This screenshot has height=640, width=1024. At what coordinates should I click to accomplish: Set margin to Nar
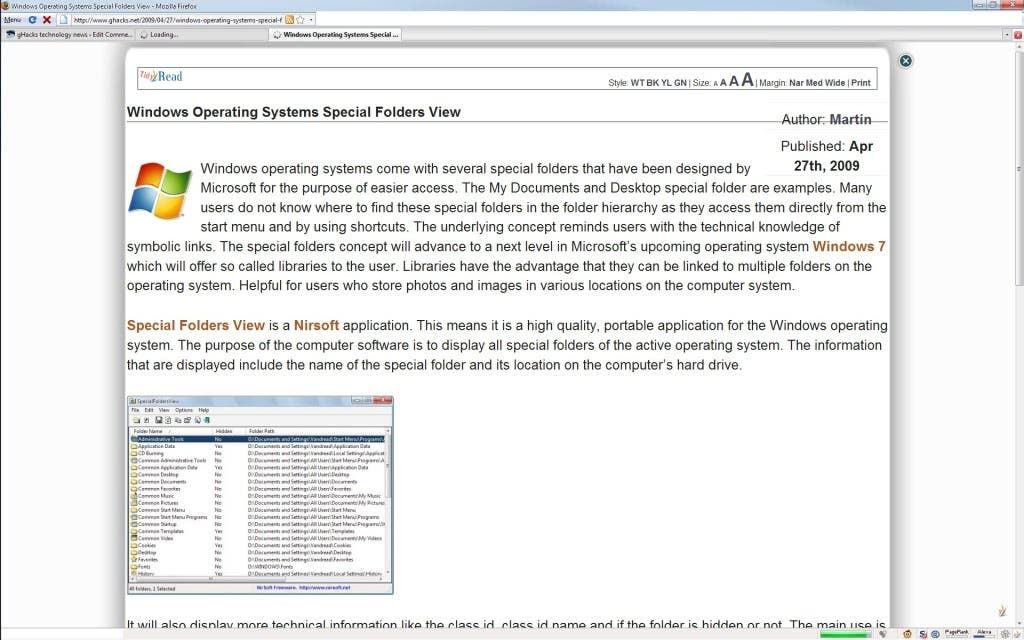(x=796, y=83)
